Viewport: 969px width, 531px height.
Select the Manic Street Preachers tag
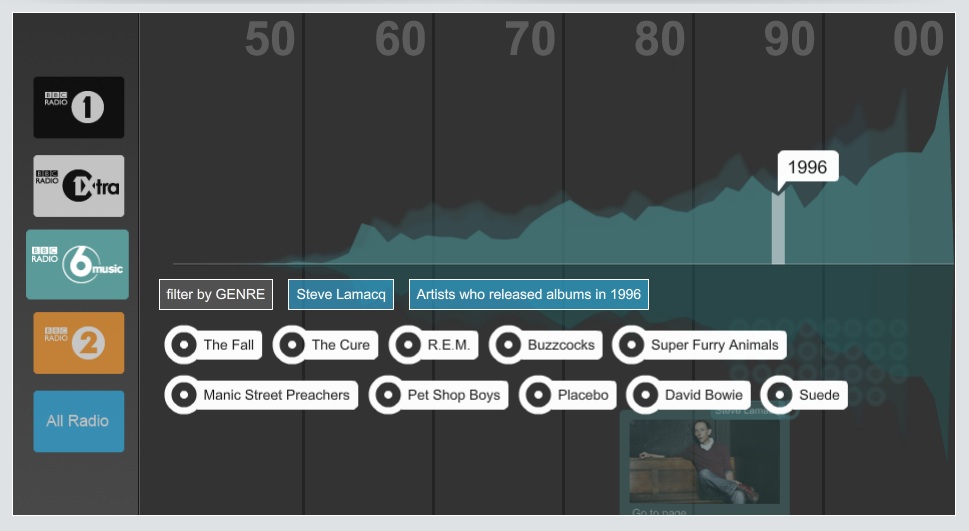pyautogui.click(x=276, y=395)
